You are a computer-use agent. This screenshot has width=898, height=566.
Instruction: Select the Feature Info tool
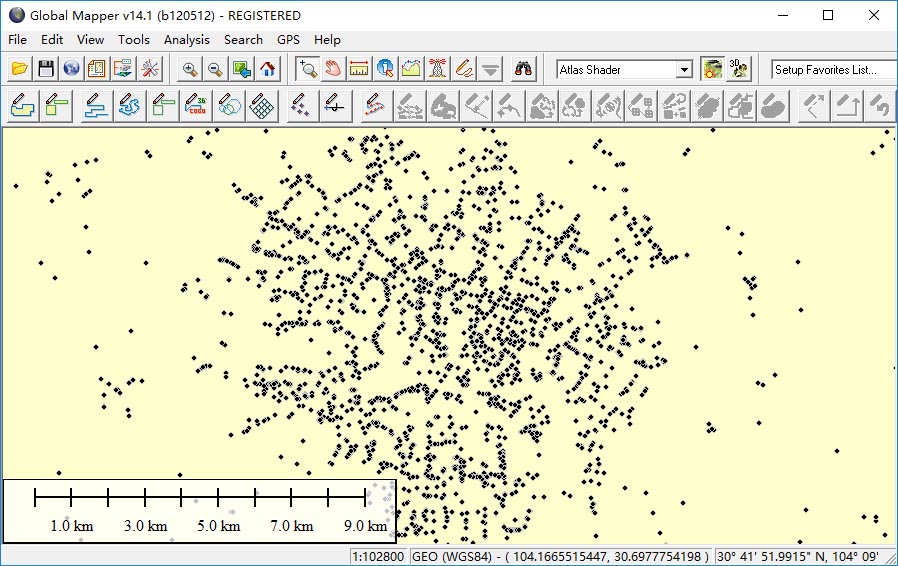tap(385, 69)
